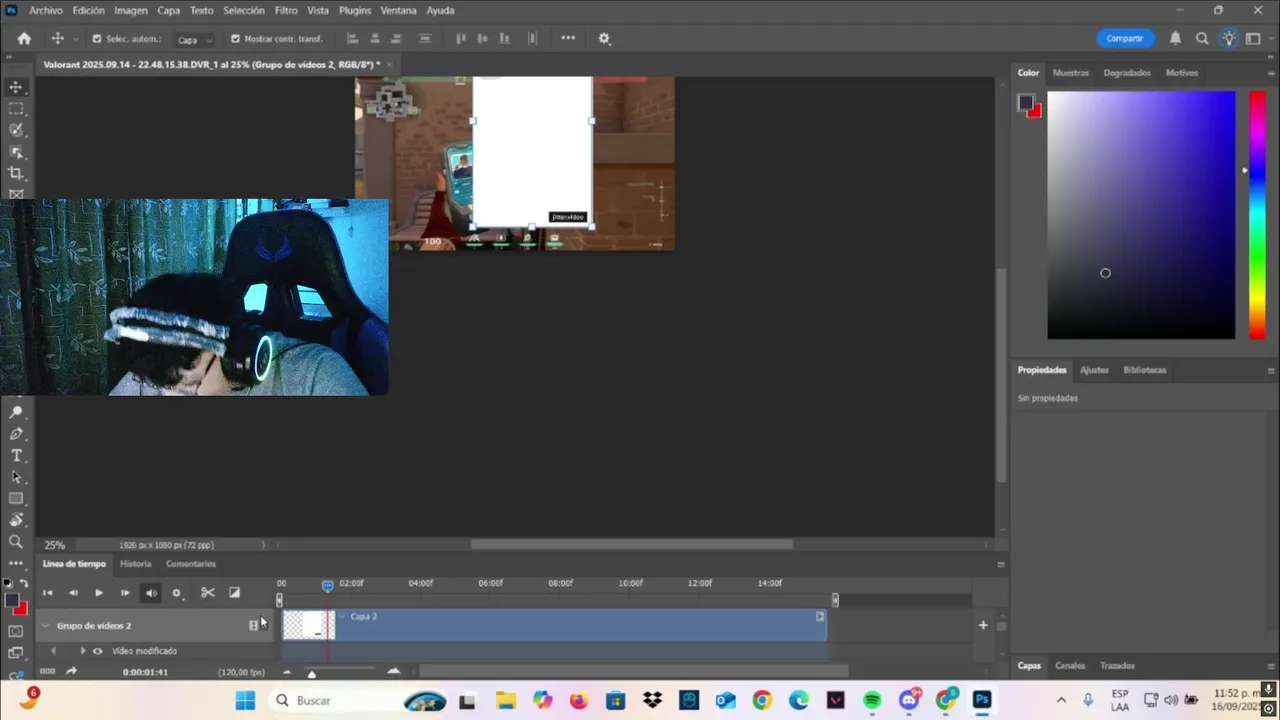Click the foreground color swatch in toolbar

point(11,601)
